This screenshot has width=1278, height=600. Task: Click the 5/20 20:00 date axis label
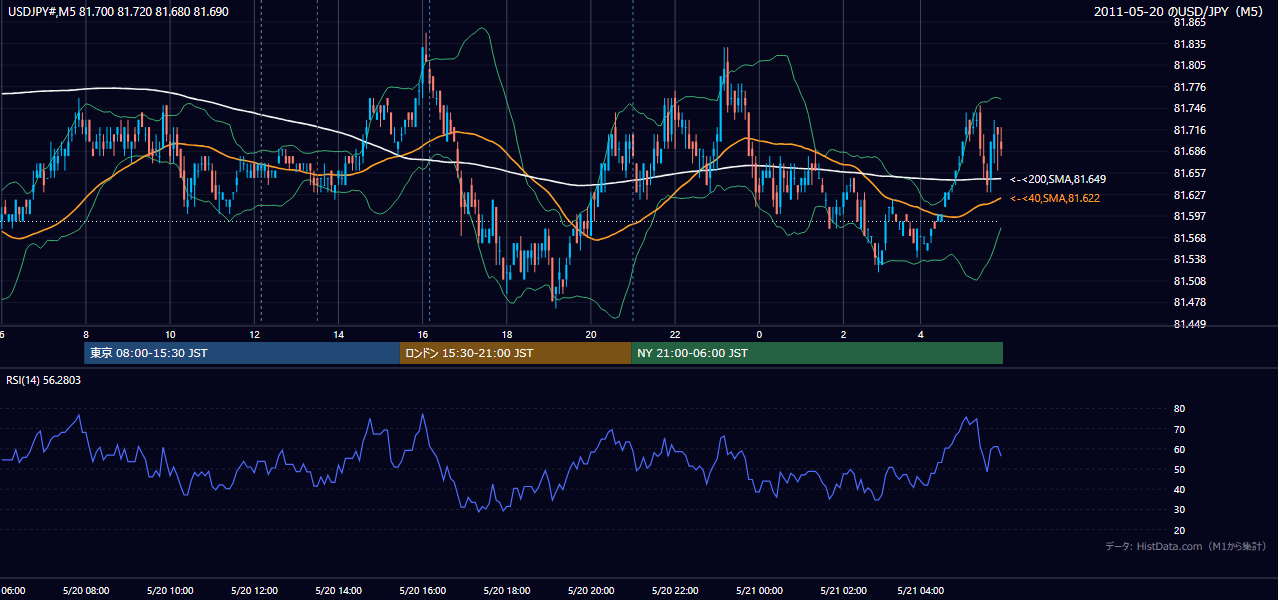[590, 591]
